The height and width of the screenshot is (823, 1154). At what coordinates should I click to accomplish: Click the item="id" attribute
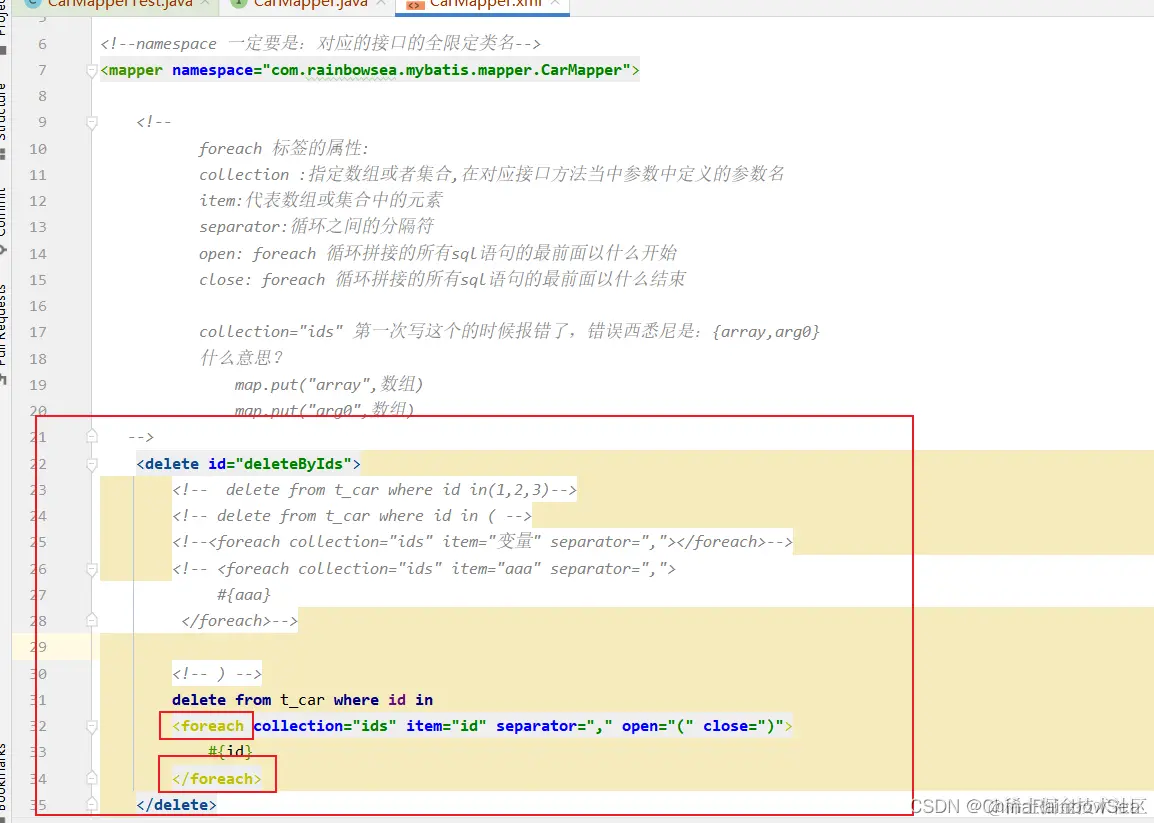tap(446, 726)
